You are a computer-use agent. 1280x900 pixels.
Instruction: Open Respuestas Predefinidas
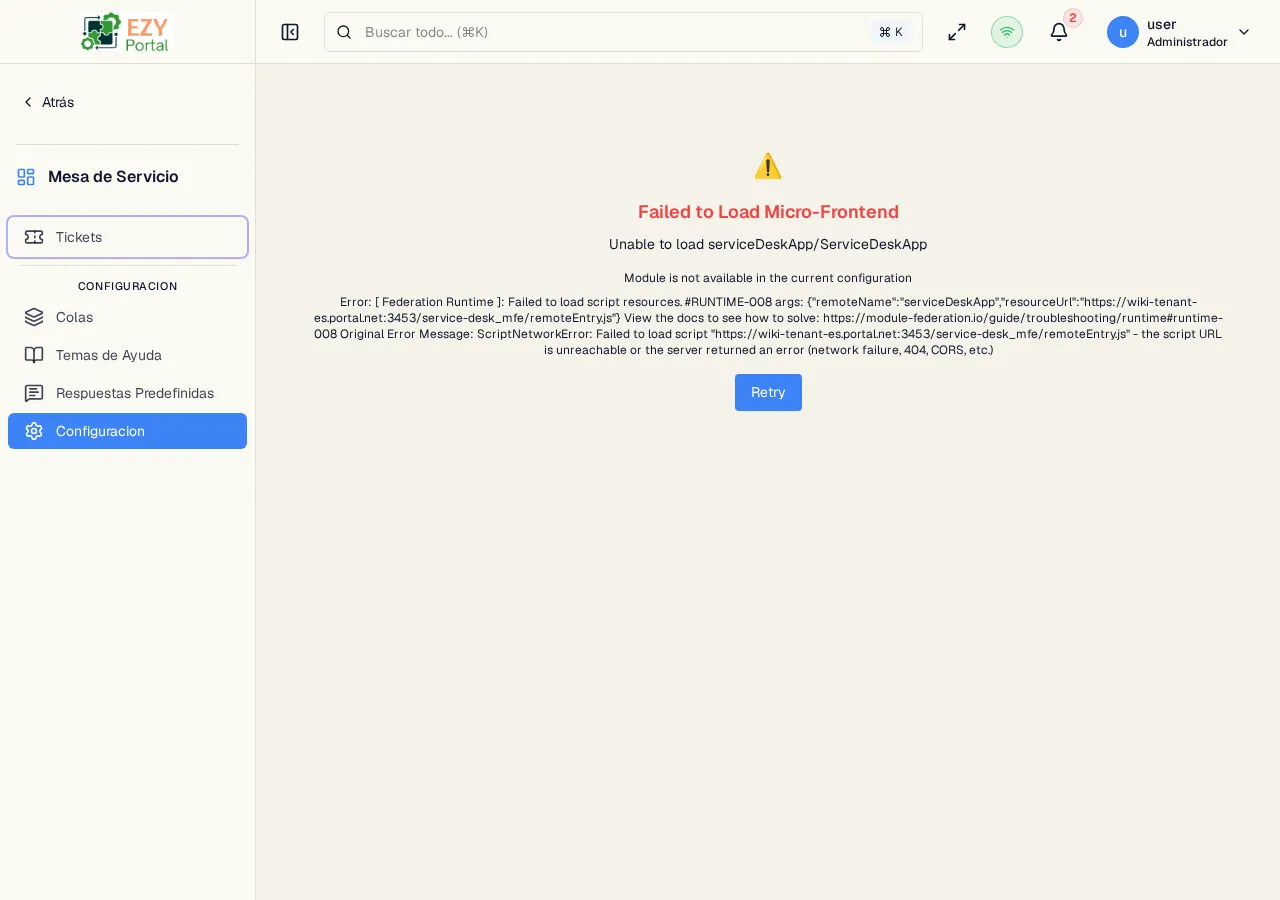click(127, 393)
